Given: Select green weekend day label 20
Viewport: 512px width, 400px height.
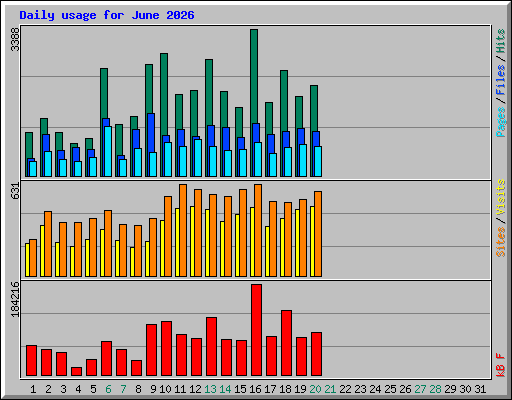Looking at the screenshot, I should pyautogui.click(x=315, y=389).
